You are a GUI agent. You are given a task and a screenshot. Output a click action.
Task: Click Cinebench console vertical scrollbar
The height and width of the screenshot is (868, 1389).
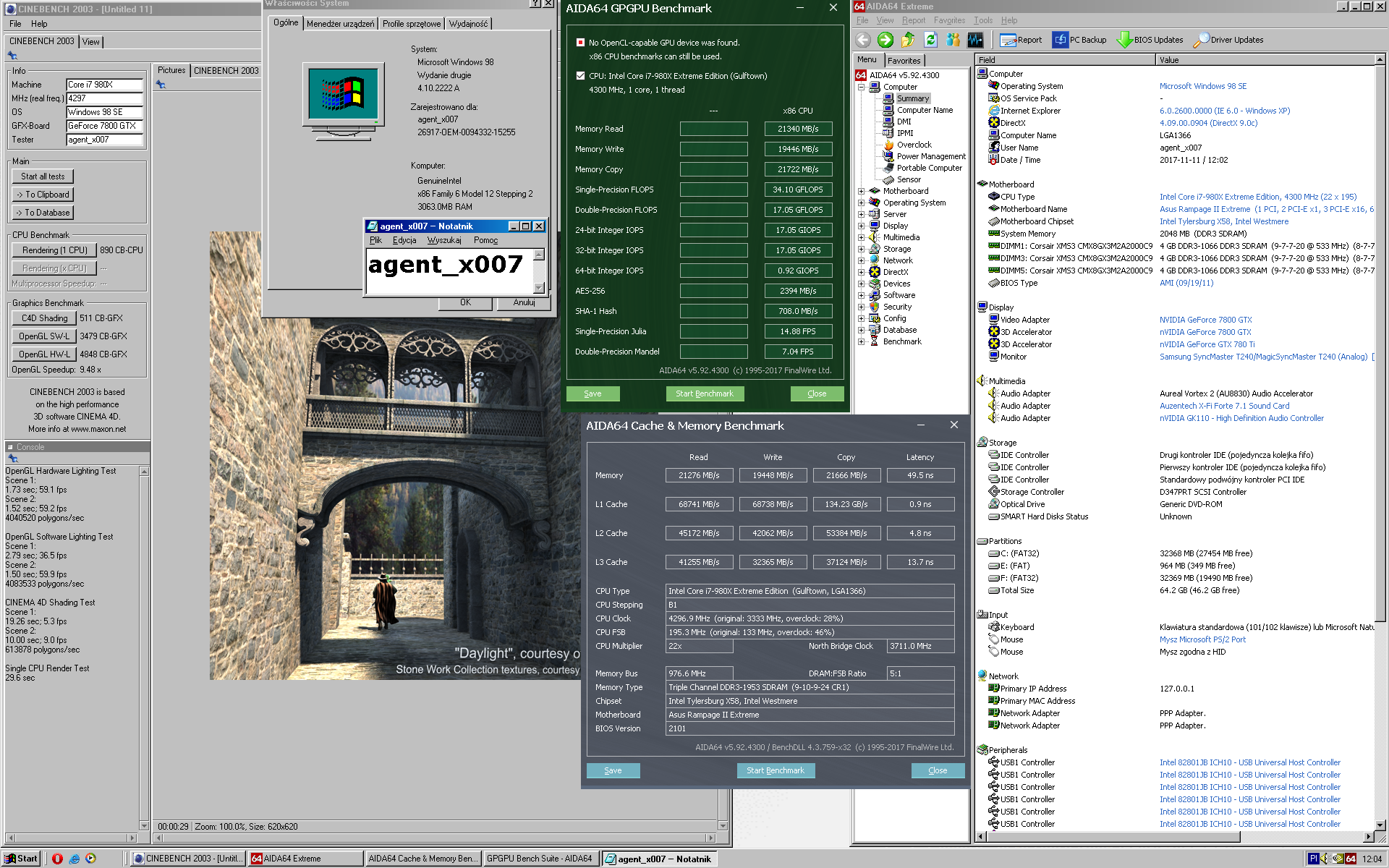[x=144, y=648]
